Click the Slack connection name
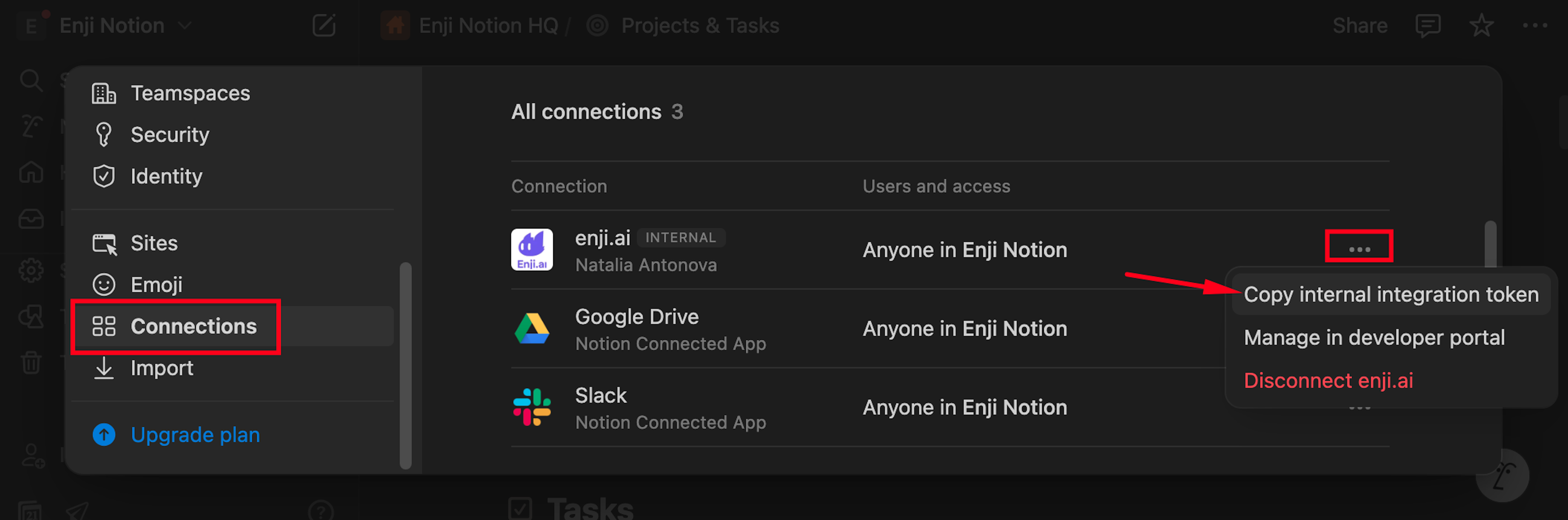Screen dimensions: 1568x520 tap(601, 395)
